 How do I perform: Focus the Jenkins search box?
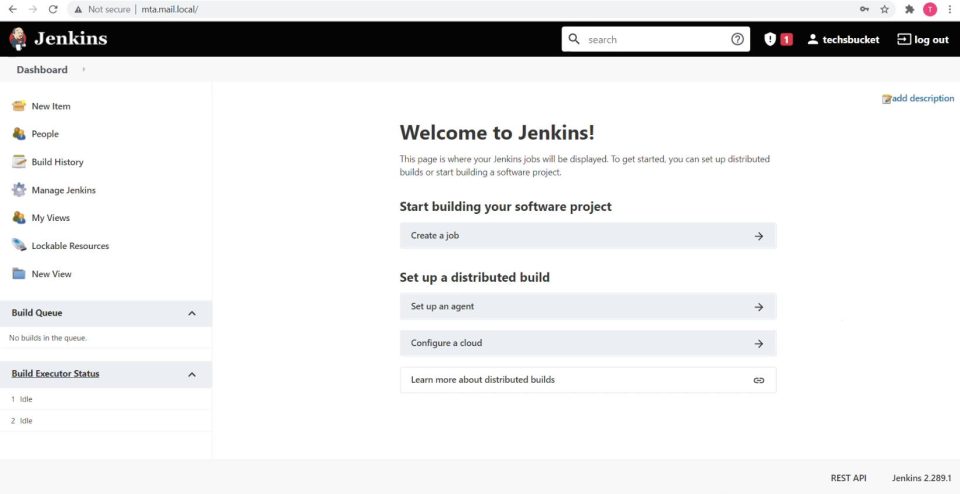point(656,39)
